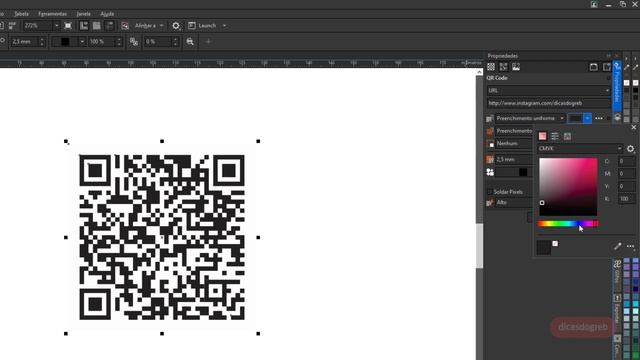Close the color picker popup
Screen dimensions: 640x360
coord(633,127)
